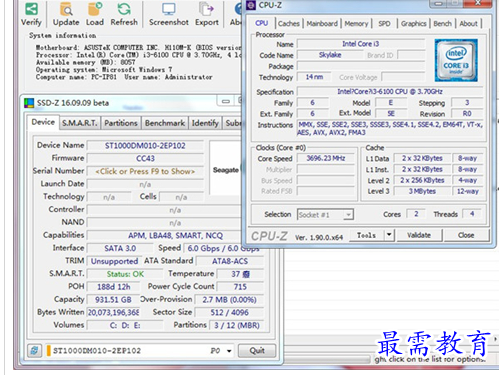
Task: Click the S.M.A.R.T. Status: OK value
Action: coord(125,274)
